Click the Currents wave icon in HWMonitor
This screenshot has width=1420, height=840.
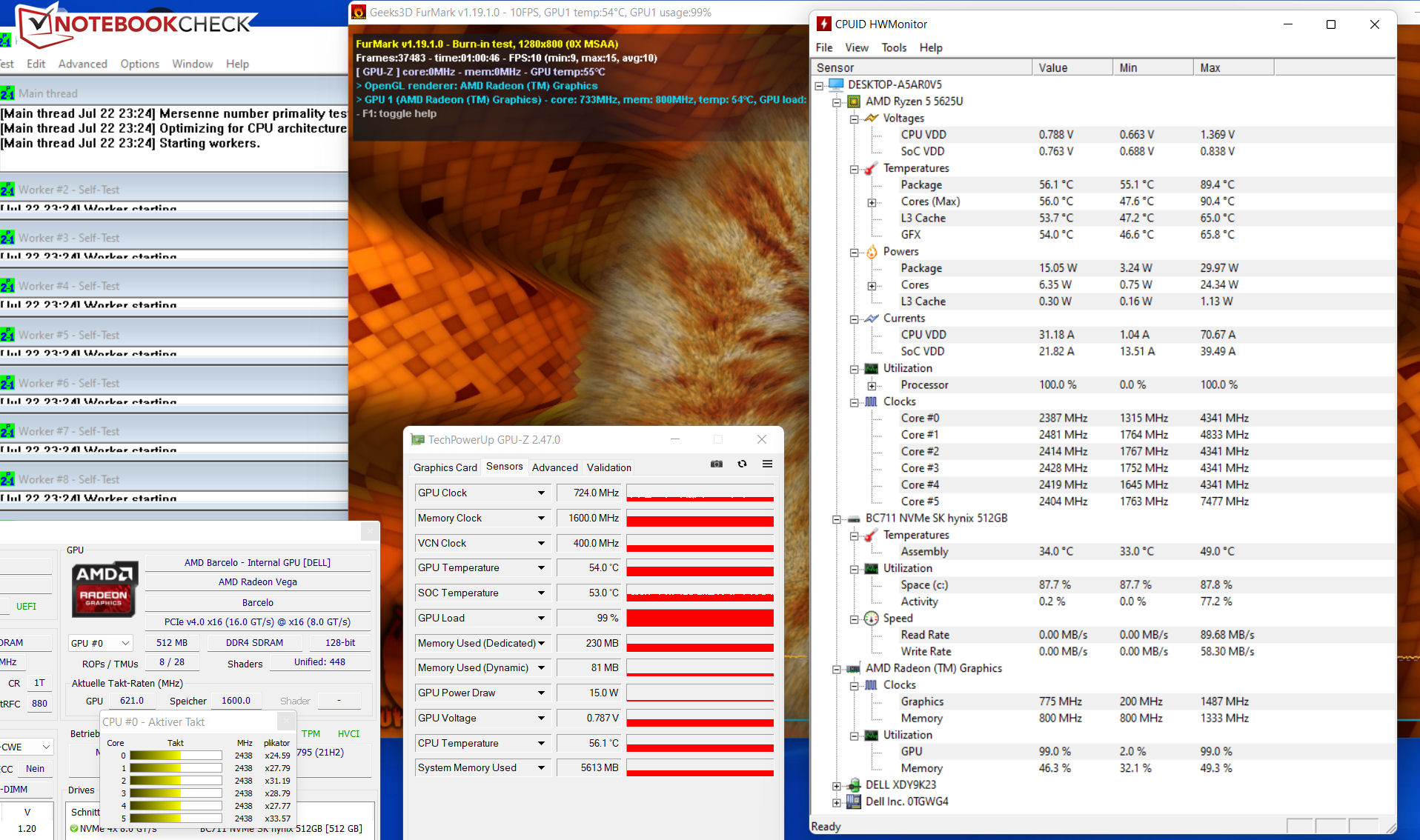click(x=872, y=319)
